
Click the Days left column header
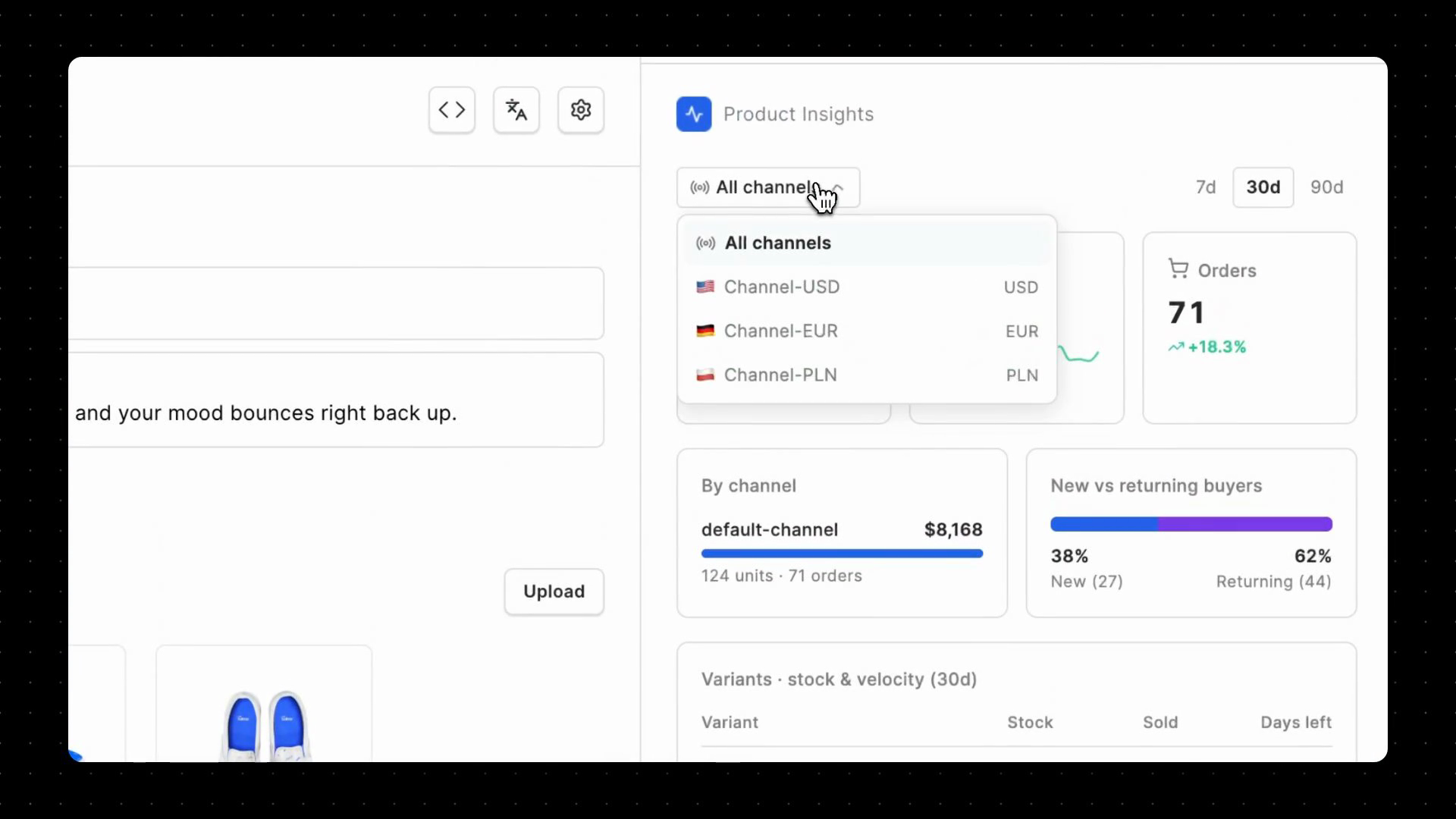click(x=1296, y=723)
